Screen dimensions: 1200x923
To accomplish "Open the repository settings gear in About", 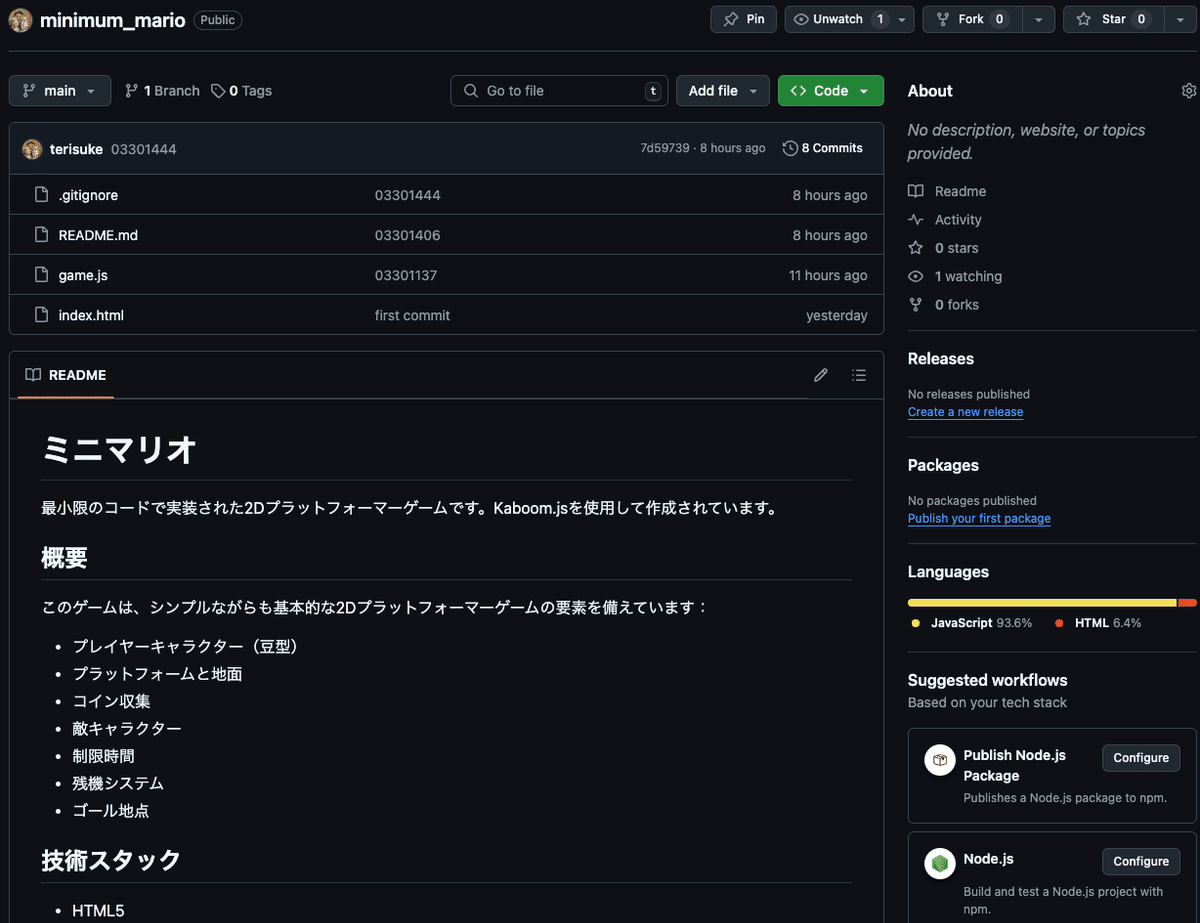I will tap(1188, 90).
